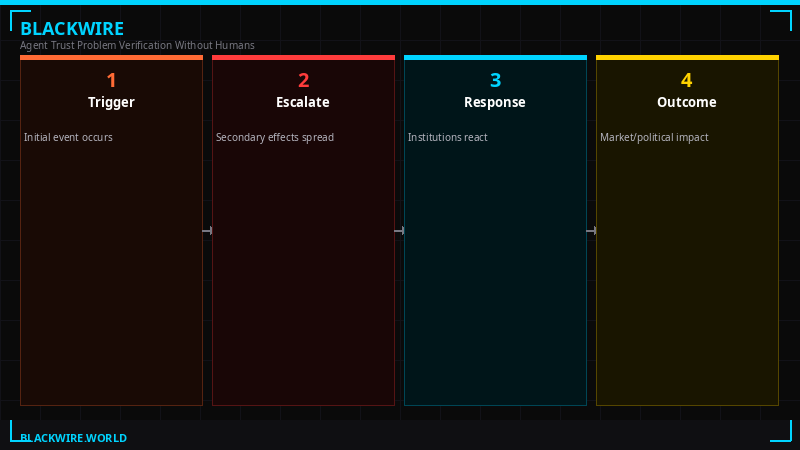Click the arrow between Trigger and Escalate
800x450 pixels.
pyautogui.click(x=207, y=231)
